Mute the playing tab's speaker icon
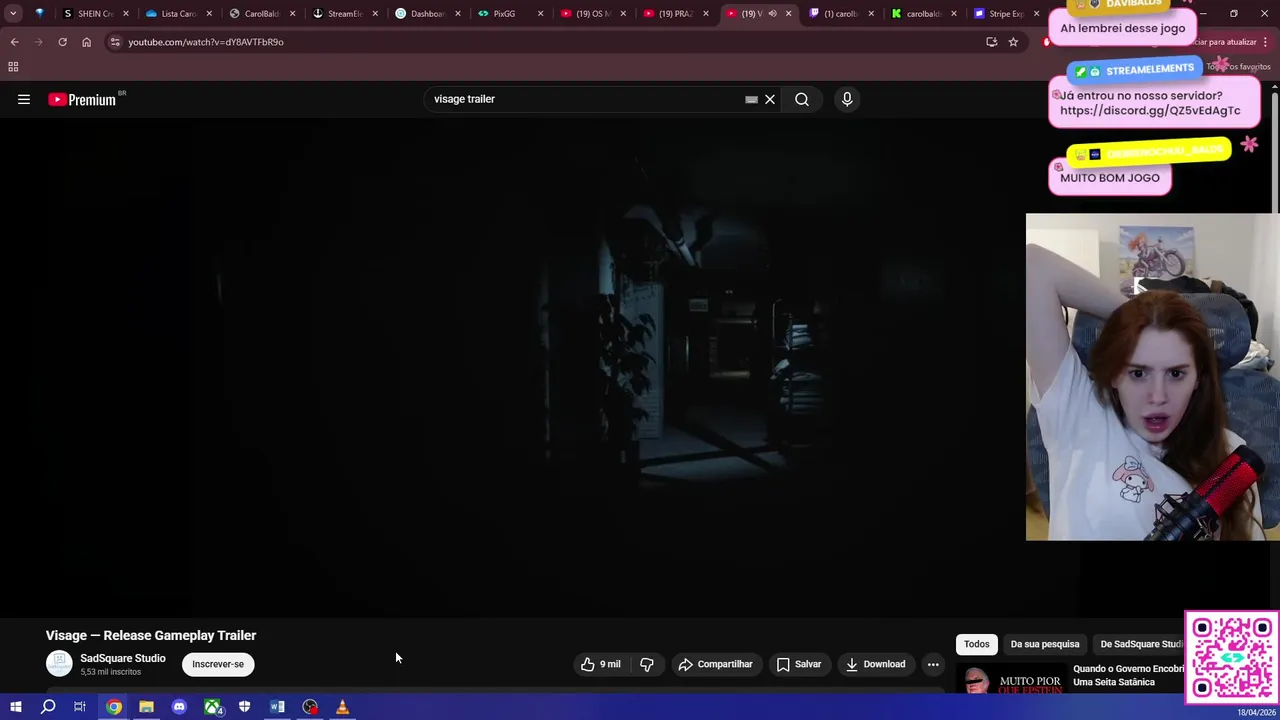Screen dimensions: 1280x720 coord(772,14)
